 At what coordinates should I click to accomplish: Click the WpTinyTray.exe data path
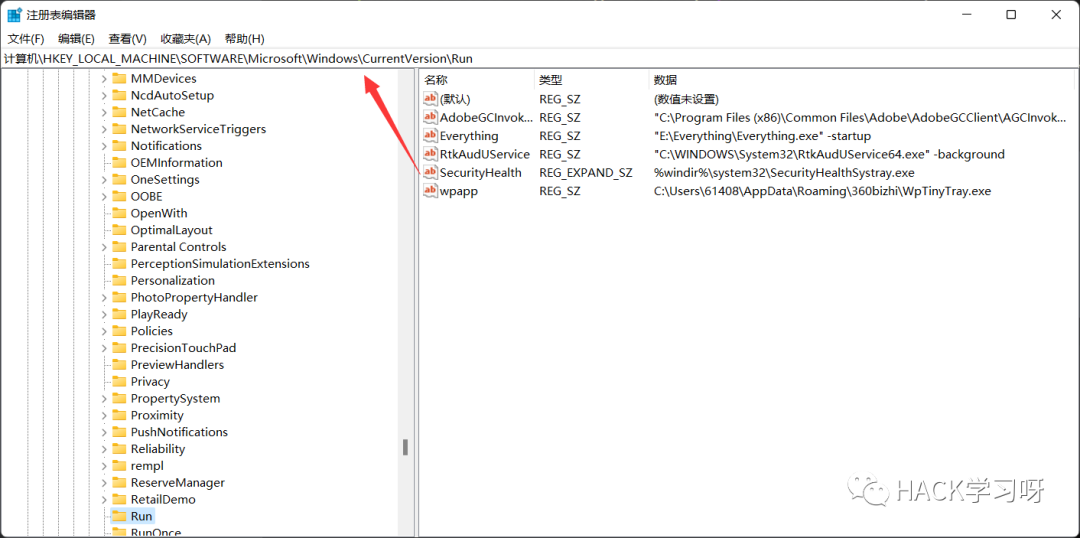click(x=822, y=192)
